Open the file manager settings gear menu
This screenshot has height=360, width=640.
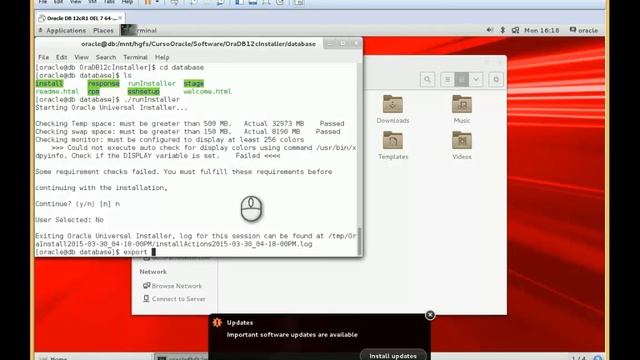(x=496, y=79)
